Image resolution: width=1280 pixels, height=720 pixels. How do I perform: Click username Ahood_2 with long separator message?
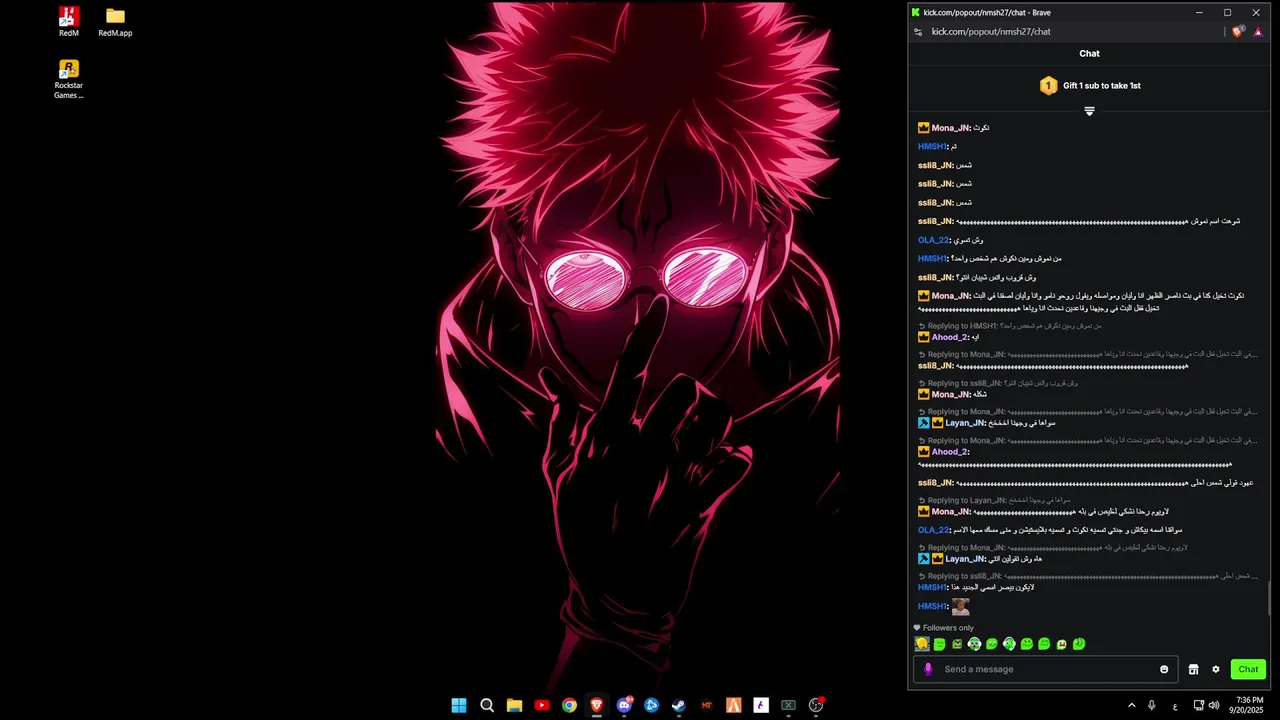pyautogui.click(x=950, y=452)
